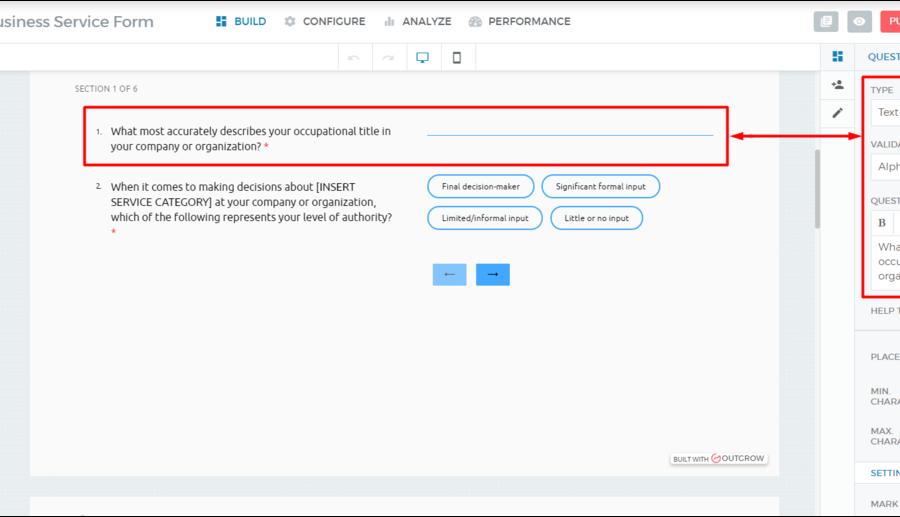Open the Type dropdown showing Text
900x517 pixels.
885,112
